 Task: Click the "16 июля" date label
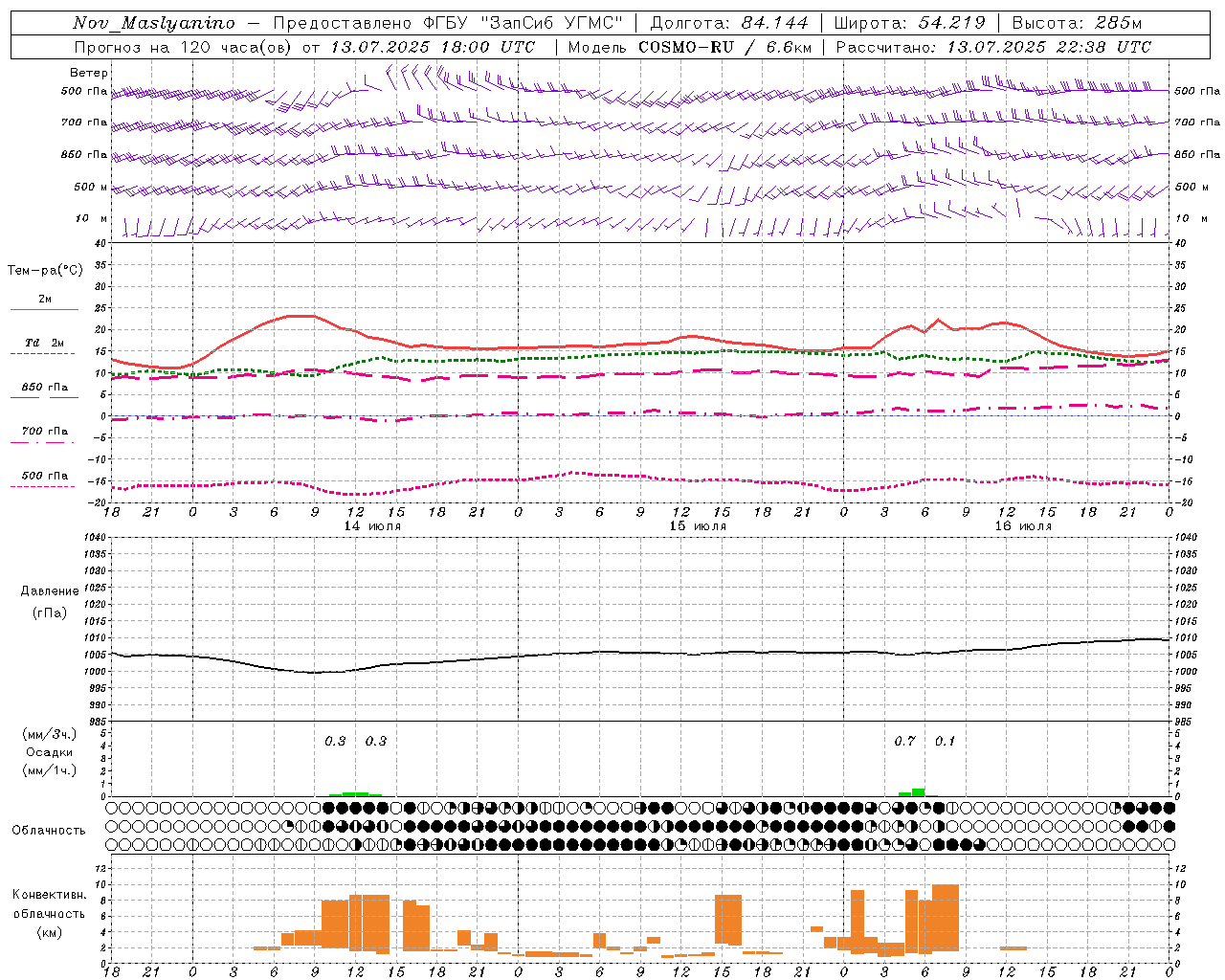[1023, 526]
